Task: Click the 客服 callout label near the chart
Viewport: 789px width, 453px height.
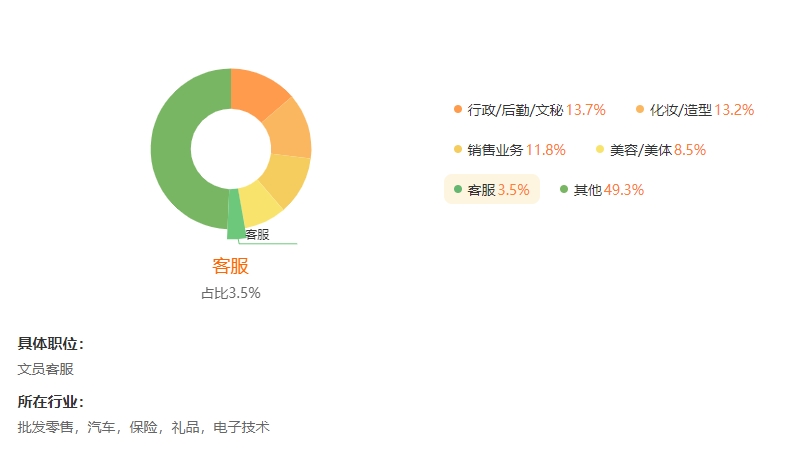Action: coord(257,235)
